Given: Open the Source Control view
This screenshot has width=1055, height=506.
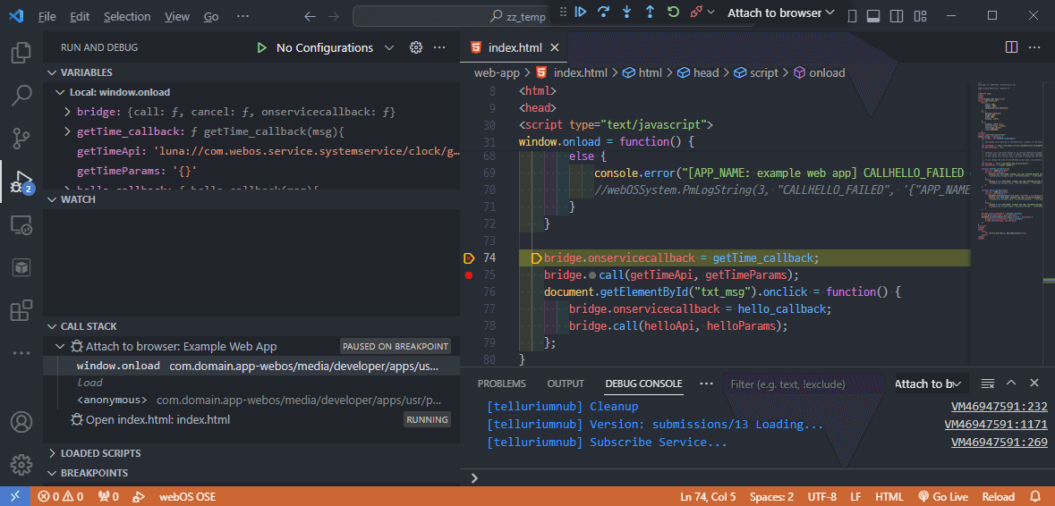Looking at the screenshot, I should click(22, 138).
